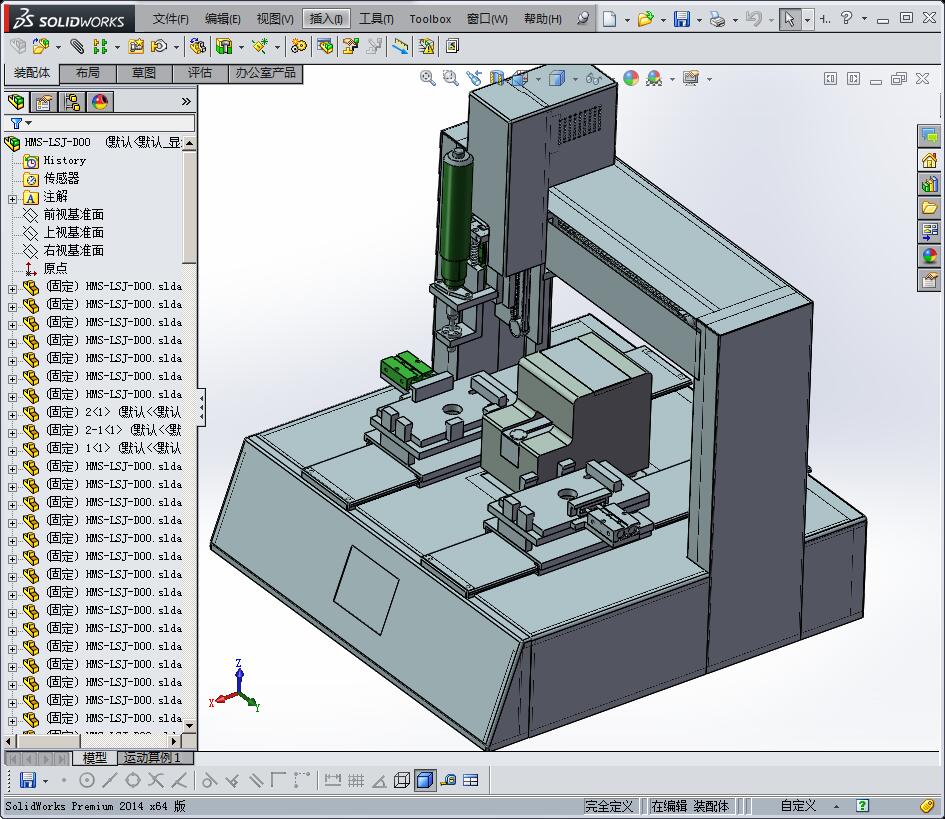Screen dimensions: 945x819
Task: Click the Zoom to Fit magnifier icon
Action: pyautogui.click(x=428, y=78)
